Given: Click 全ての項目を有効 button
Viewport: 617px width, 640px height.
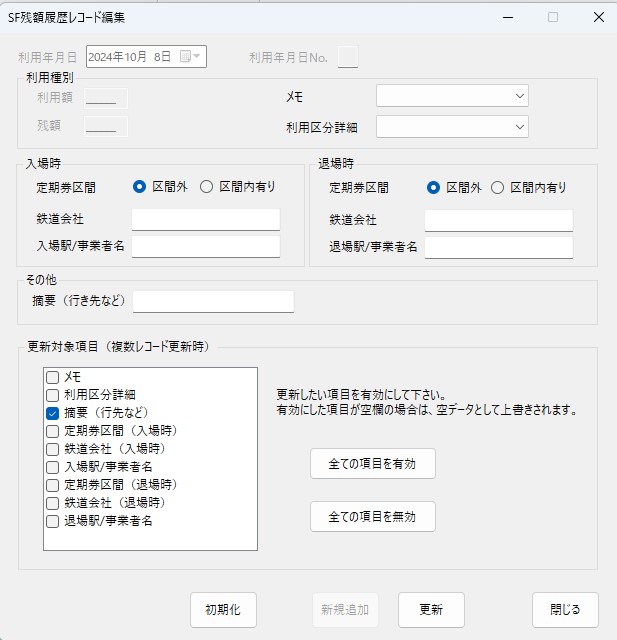Looking at the screenshot, I should [x=372, y=464].
